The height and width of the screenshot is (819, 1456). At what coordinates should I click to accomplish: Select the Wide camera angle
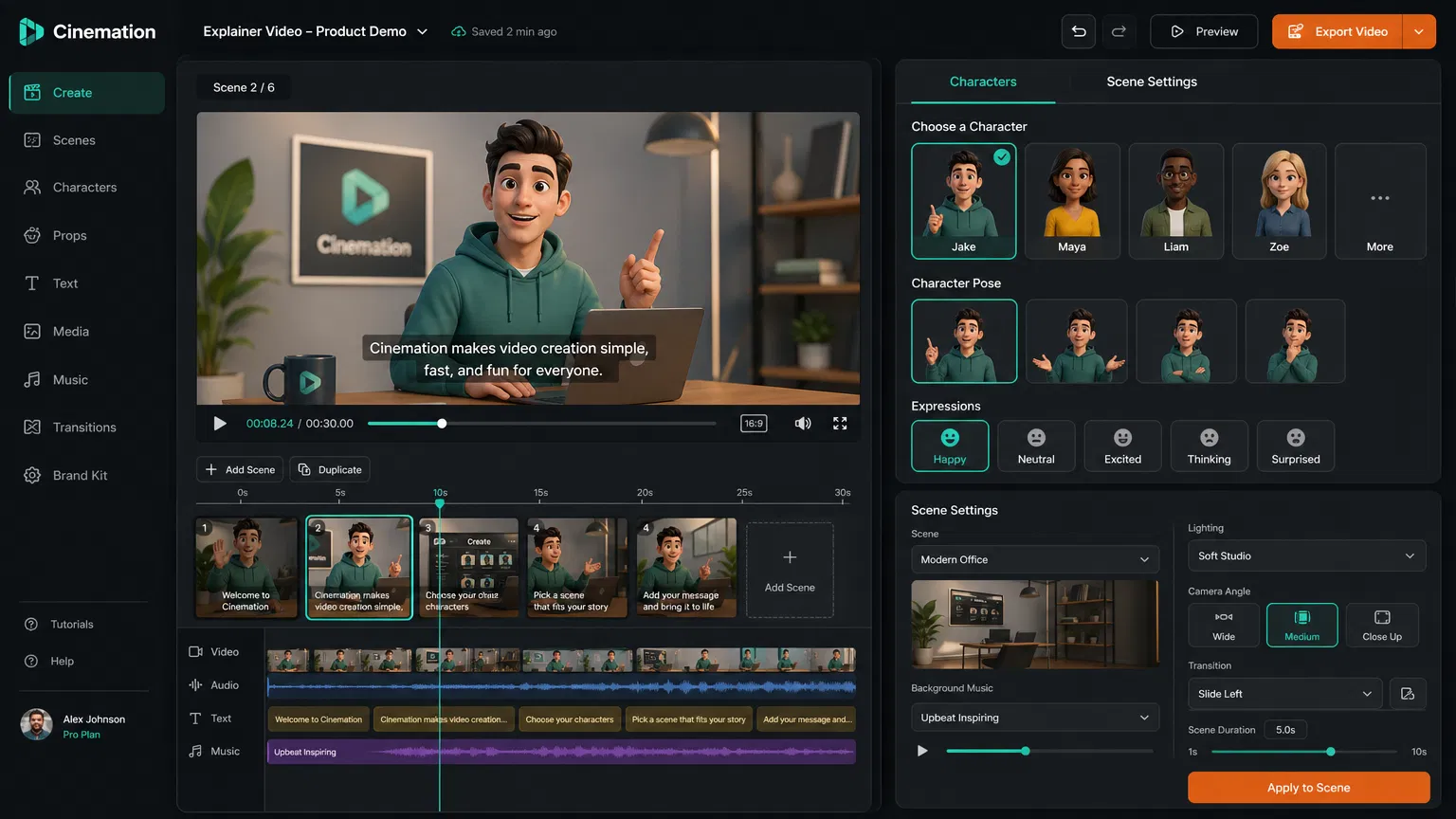1223,625
